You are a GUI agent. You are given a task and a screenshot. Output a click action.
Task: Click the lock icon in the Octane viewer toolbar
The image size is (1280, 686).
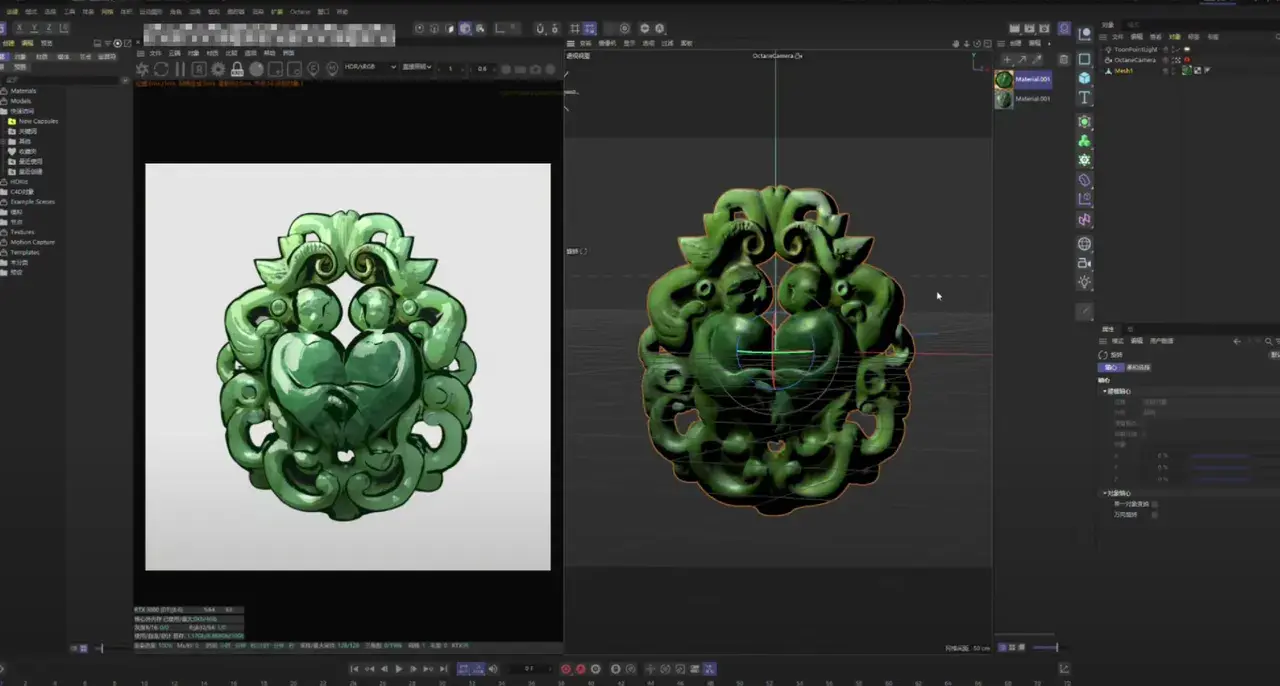coord(237,70)
